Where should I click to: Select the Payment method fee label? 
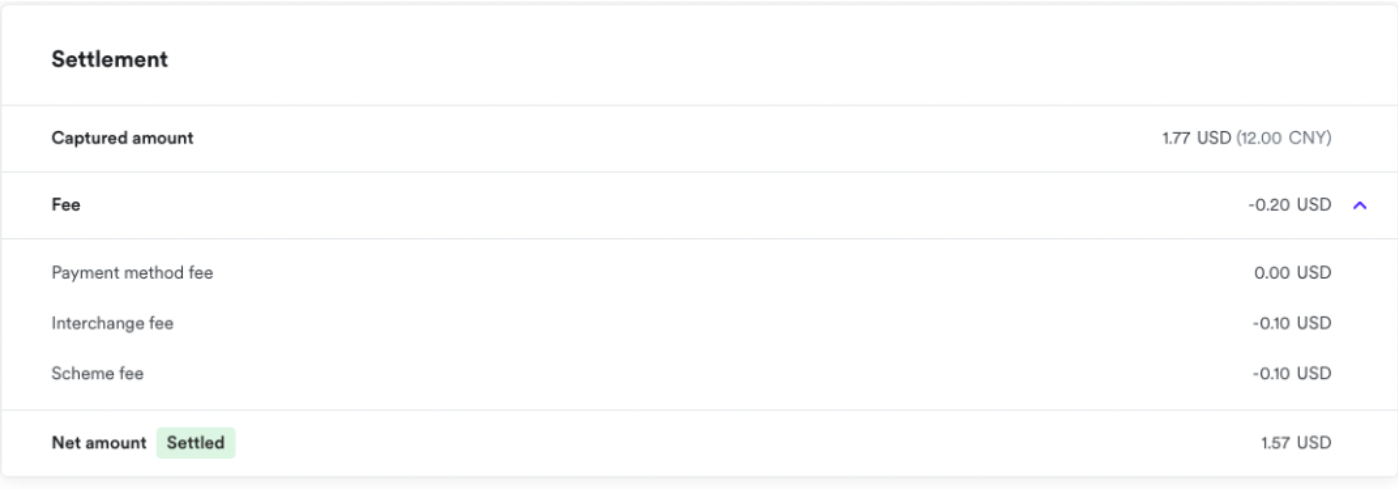coord(132,272)
